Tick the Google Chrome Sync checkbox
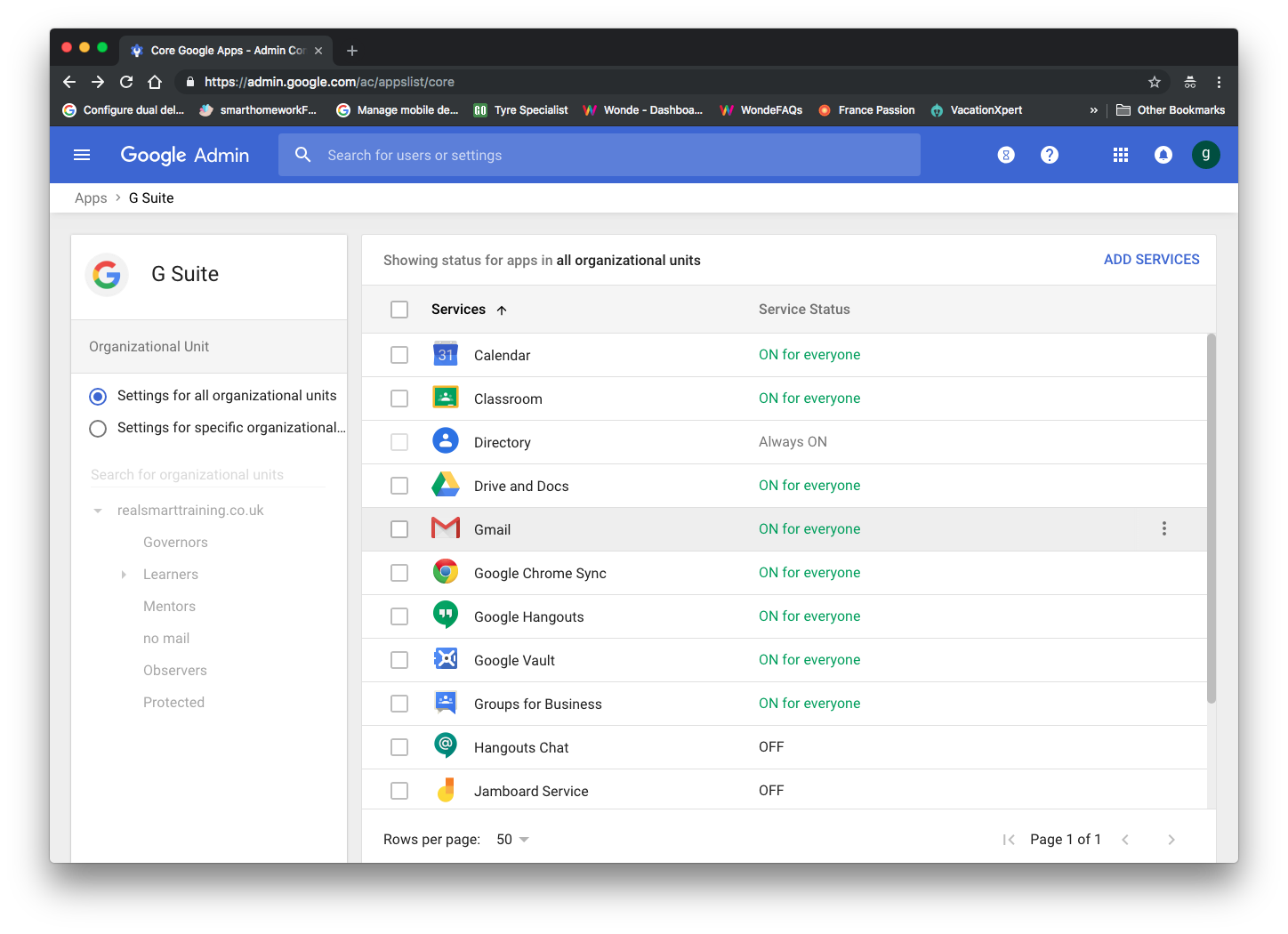 point(399,573)
